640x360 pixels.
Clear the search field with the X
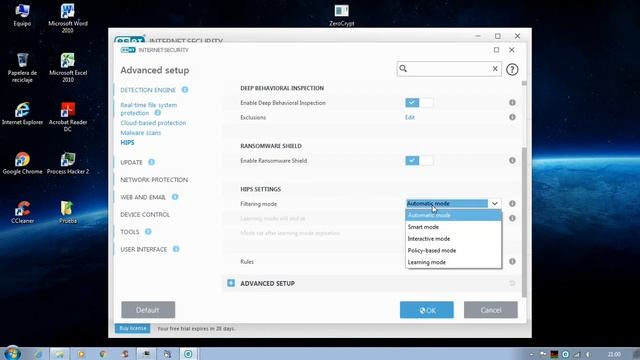pyautogui.click(x=495, y=69)
